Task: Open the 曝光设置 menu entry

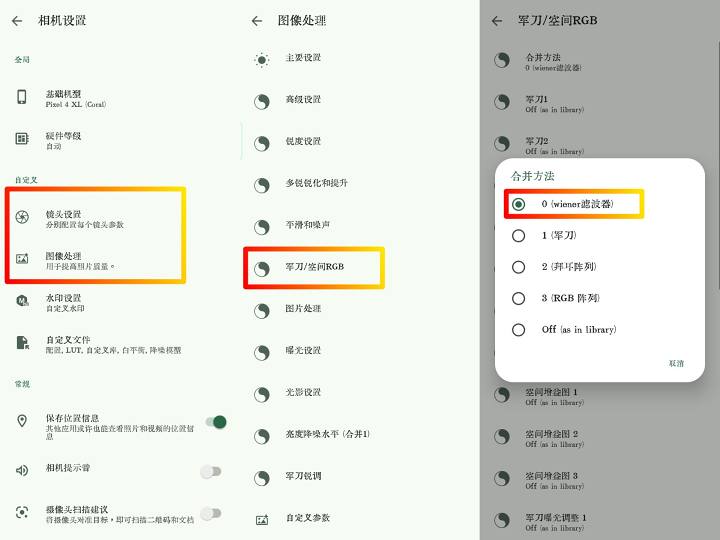Action: point(303,351)
